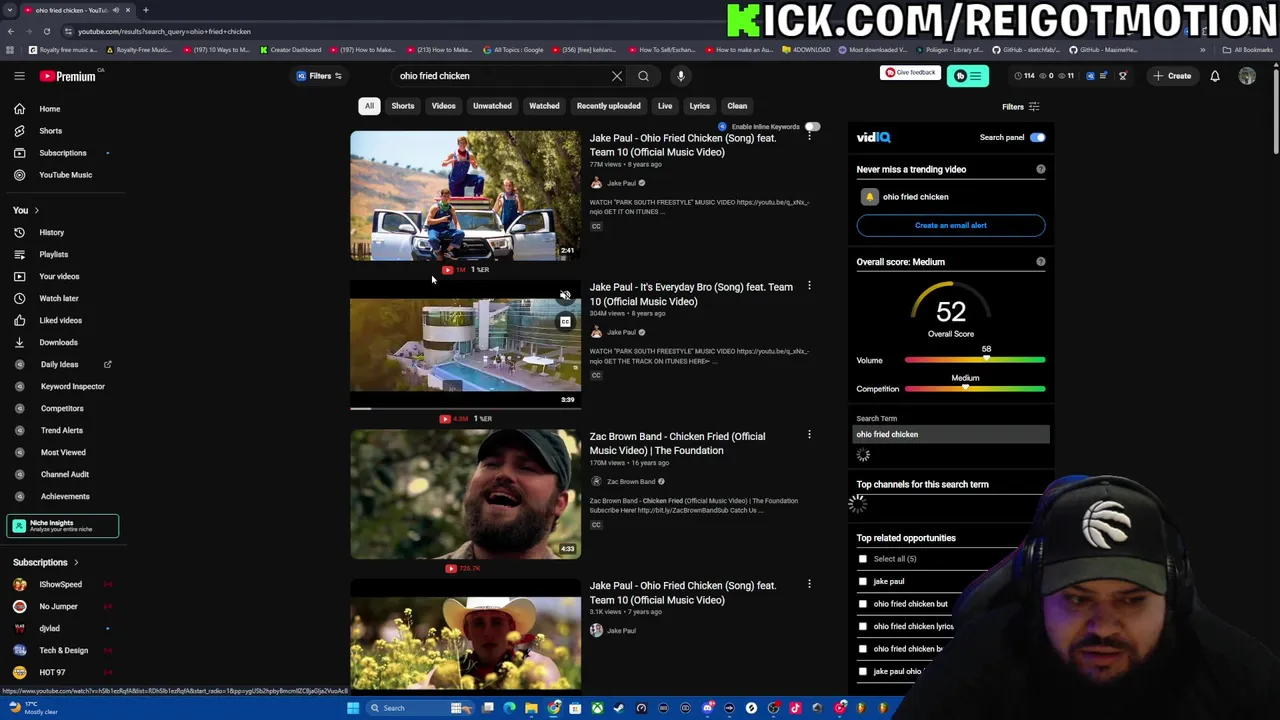Screen dimensions: 1280x720
Task: Open Trend Alerts in the sidebar
Action: pos(60,430)
